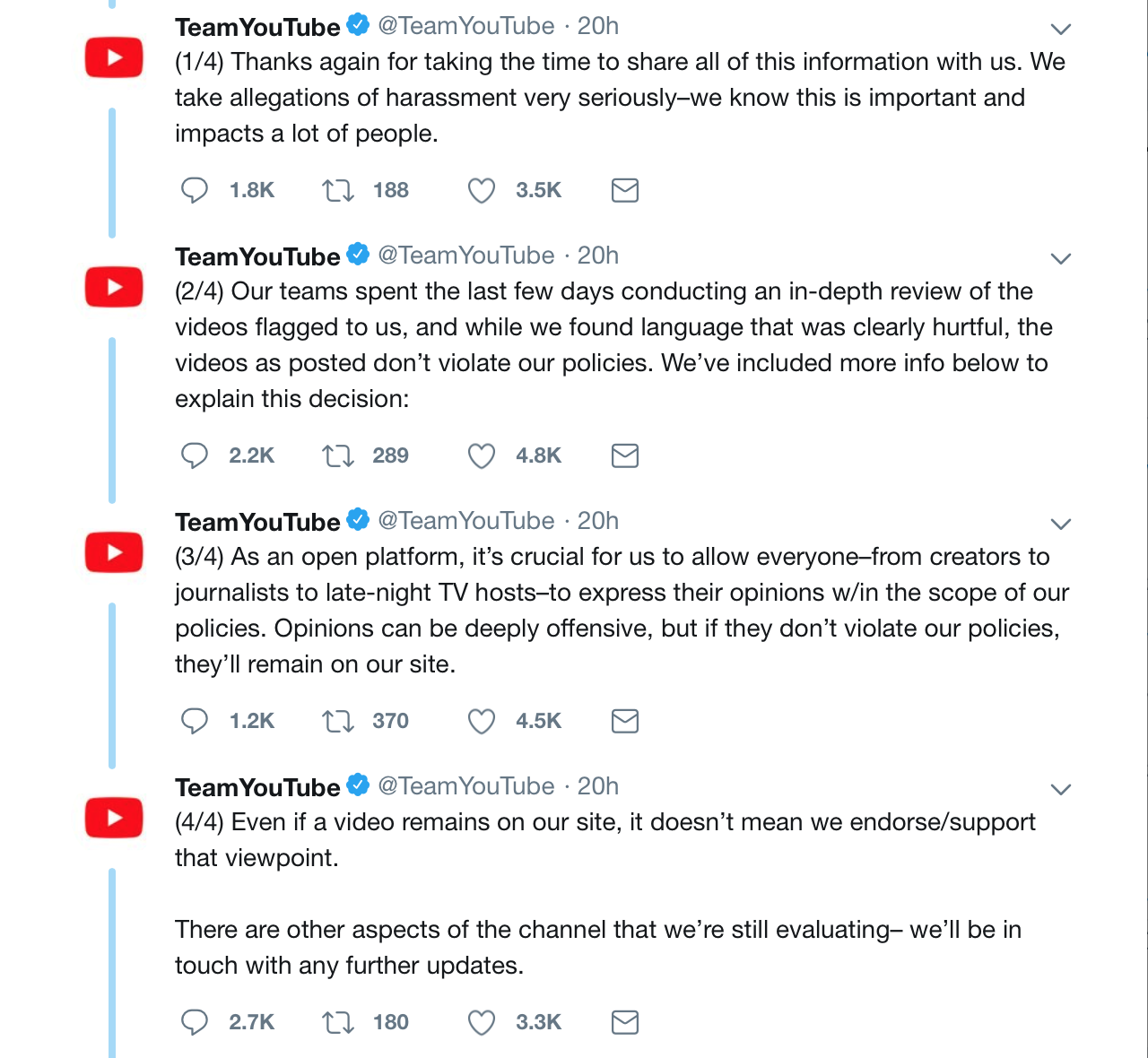Image resolution: width=1148 pixels, height=1058 pixels.
Task: Like the (1/4) tweet with 3.5K likes
Action: pyautogui.click(x=482, y=190)
